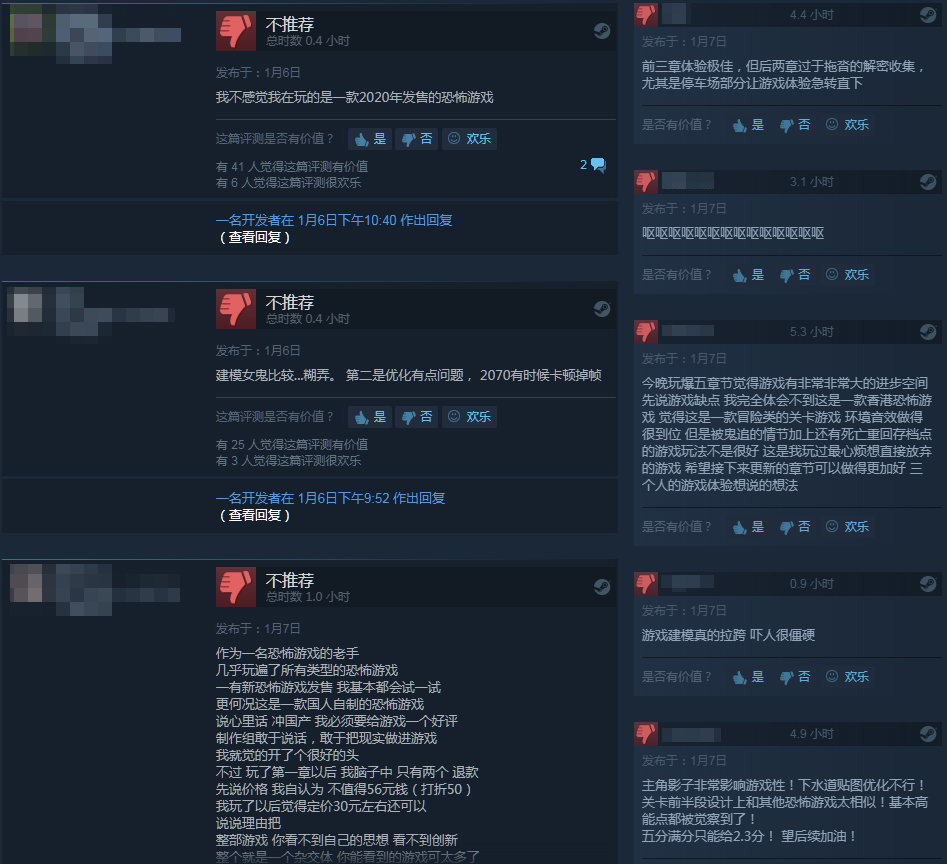Image resolution: width=947 pixels, height=864 pixels.
Task: Open developer reply link dated 1月6日下午10:40
Action: (334, 220)
